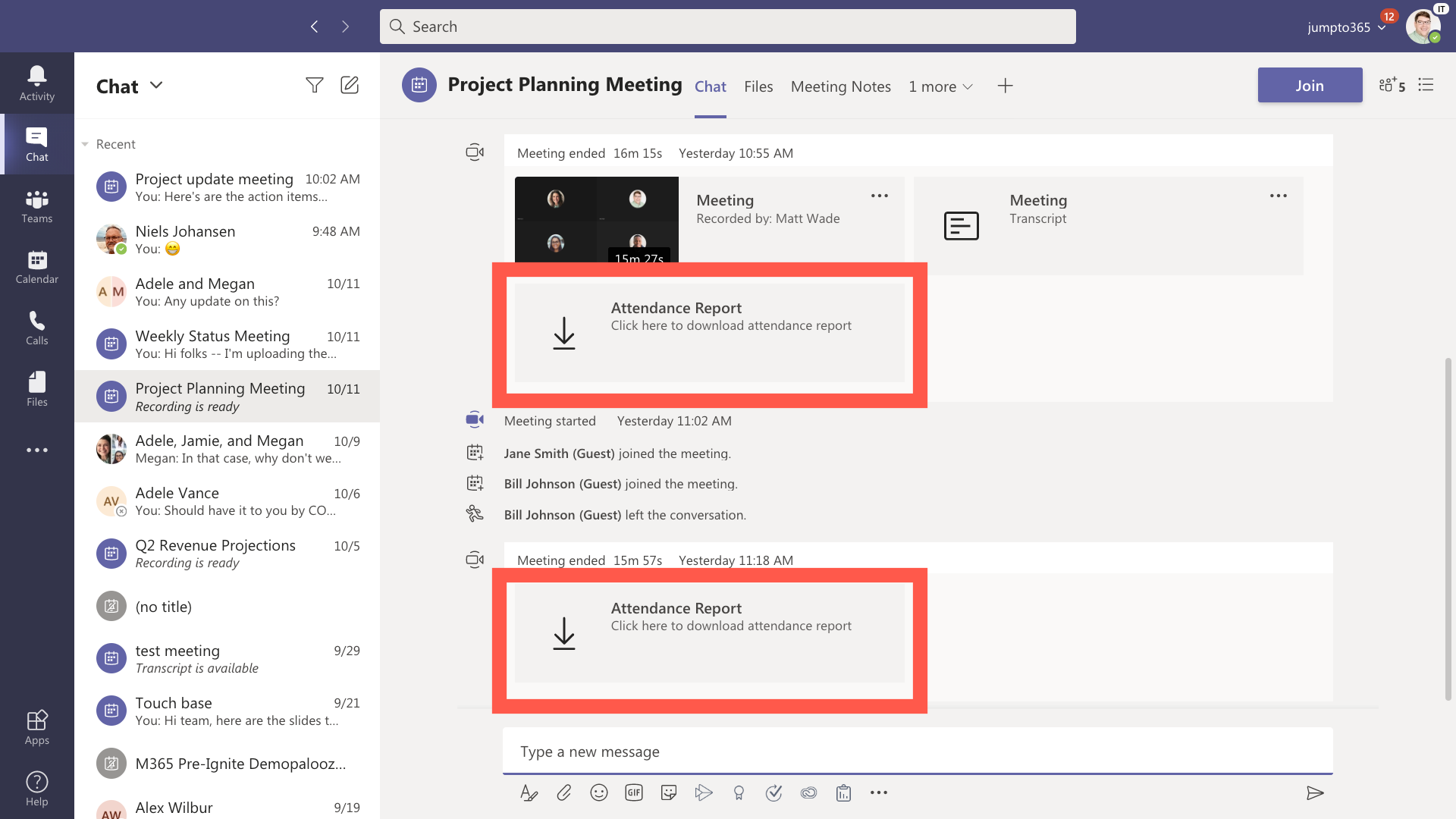Send Praise using the ribbon icon
The image size is (1456, 819).
click(739, 792)
